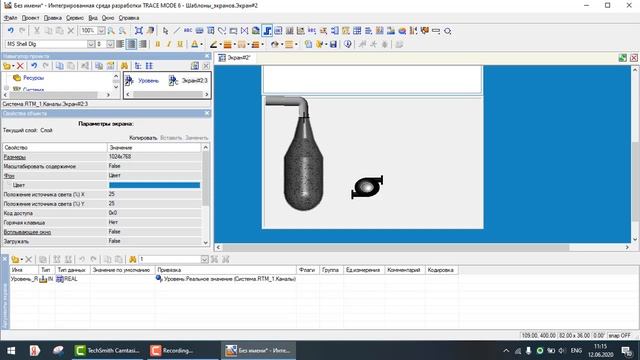Open the Окно menu

tap(108, 18)
